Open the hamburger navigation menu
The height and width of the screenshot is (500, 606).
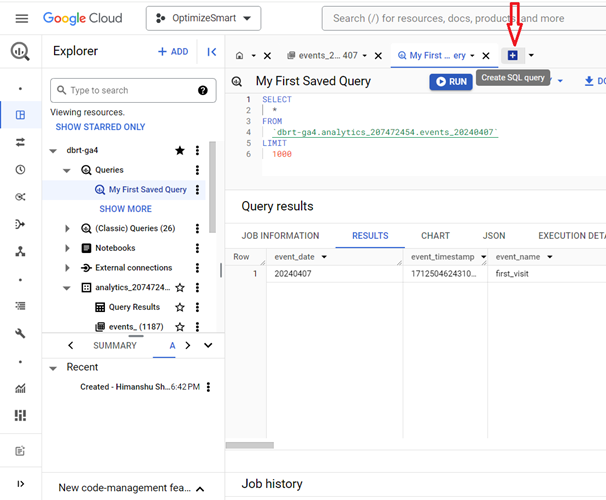point(22,18)
